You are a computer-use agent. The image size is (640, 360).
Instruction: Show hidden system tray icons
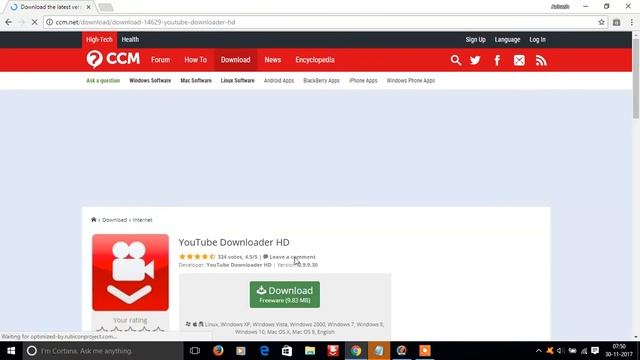(x=538, y=351)
